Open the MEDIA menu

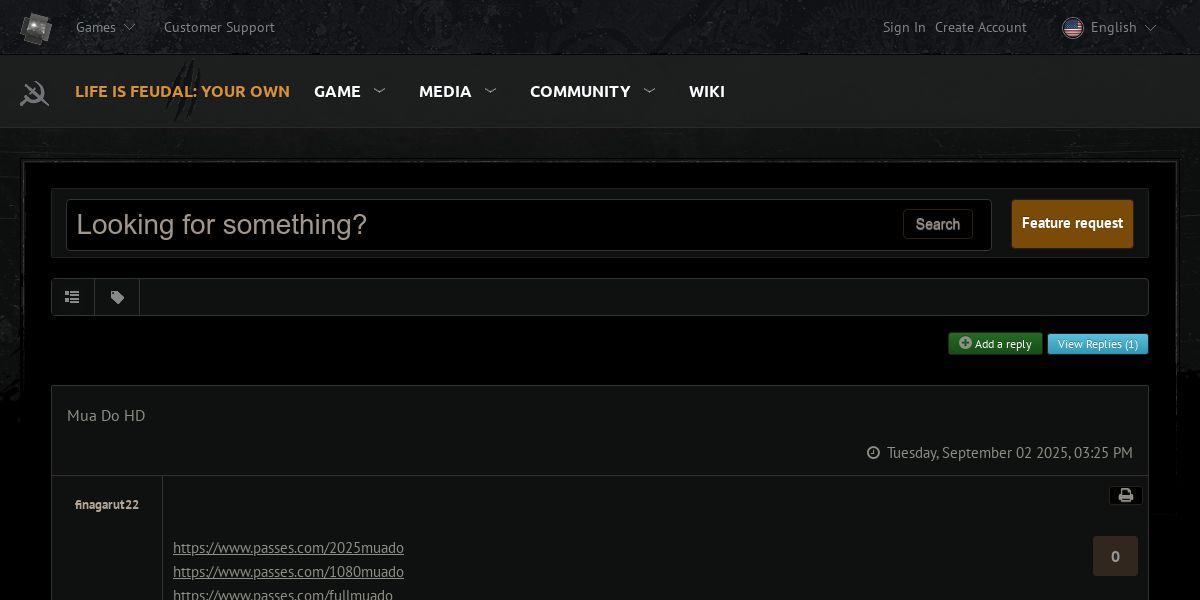pyautogui.click(x=445, y=91)
